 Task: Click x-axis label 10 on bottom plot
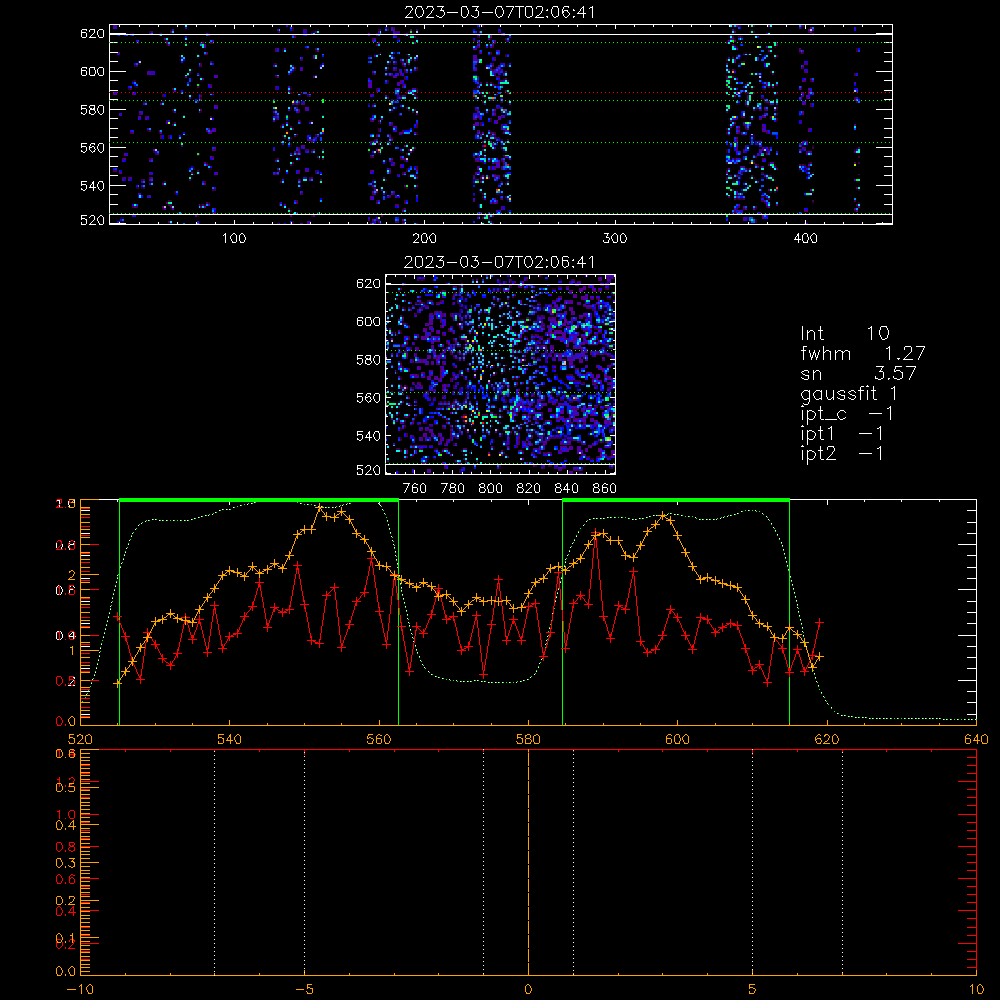tap(976, 990)
